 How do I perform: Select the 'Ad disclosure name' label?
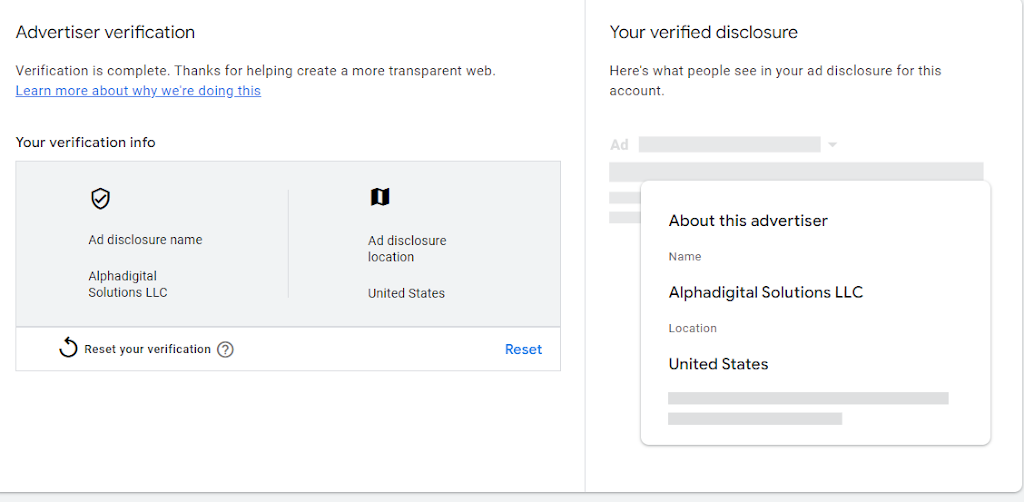click(146, 240)
